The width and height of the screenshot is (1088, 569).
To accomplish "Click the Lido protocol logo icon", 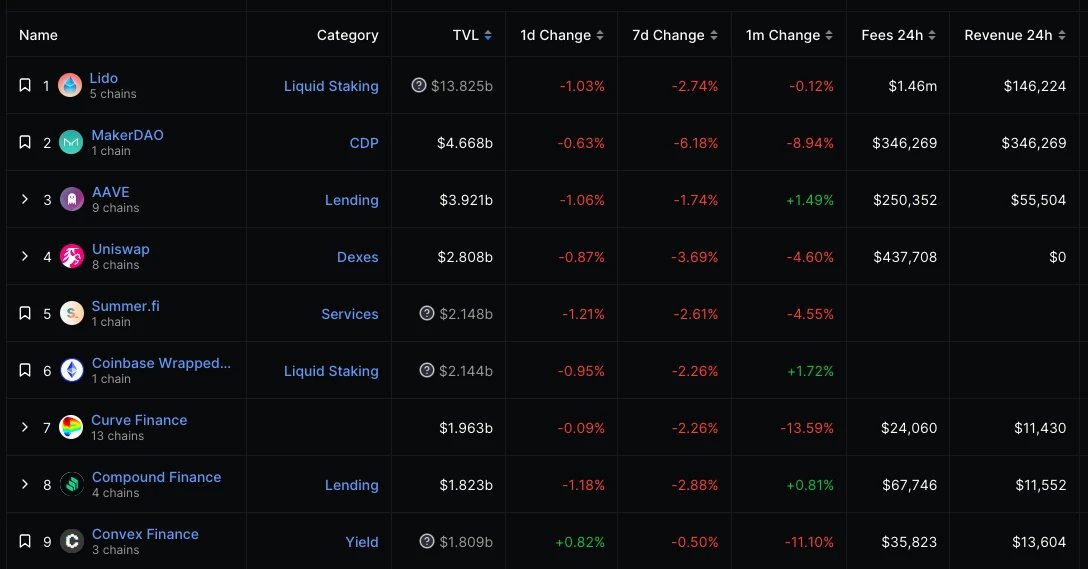I will pos(70,86).
